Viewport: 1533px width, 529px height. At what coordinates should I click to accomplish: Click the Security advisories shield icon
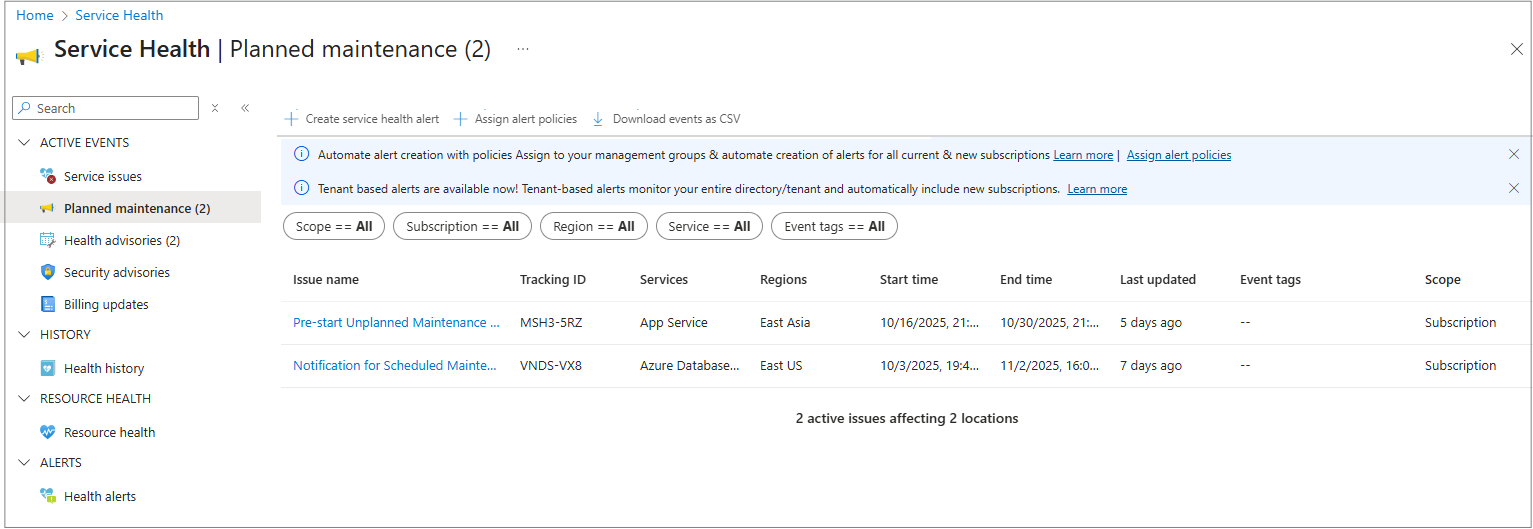pyautogui.click(x=47, y=272)
